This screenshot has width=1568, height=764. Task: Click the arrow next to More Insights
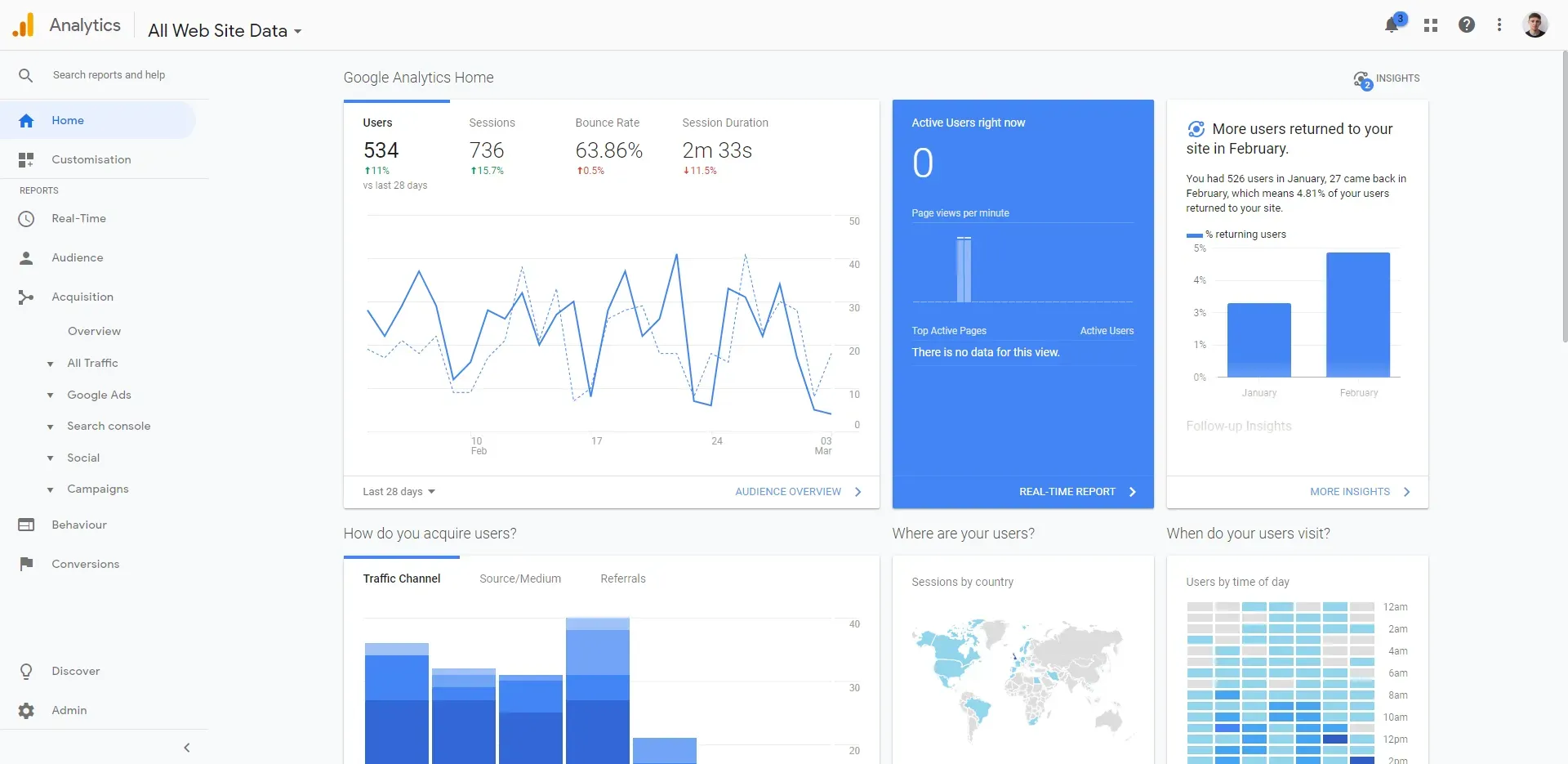point(1406,492)
